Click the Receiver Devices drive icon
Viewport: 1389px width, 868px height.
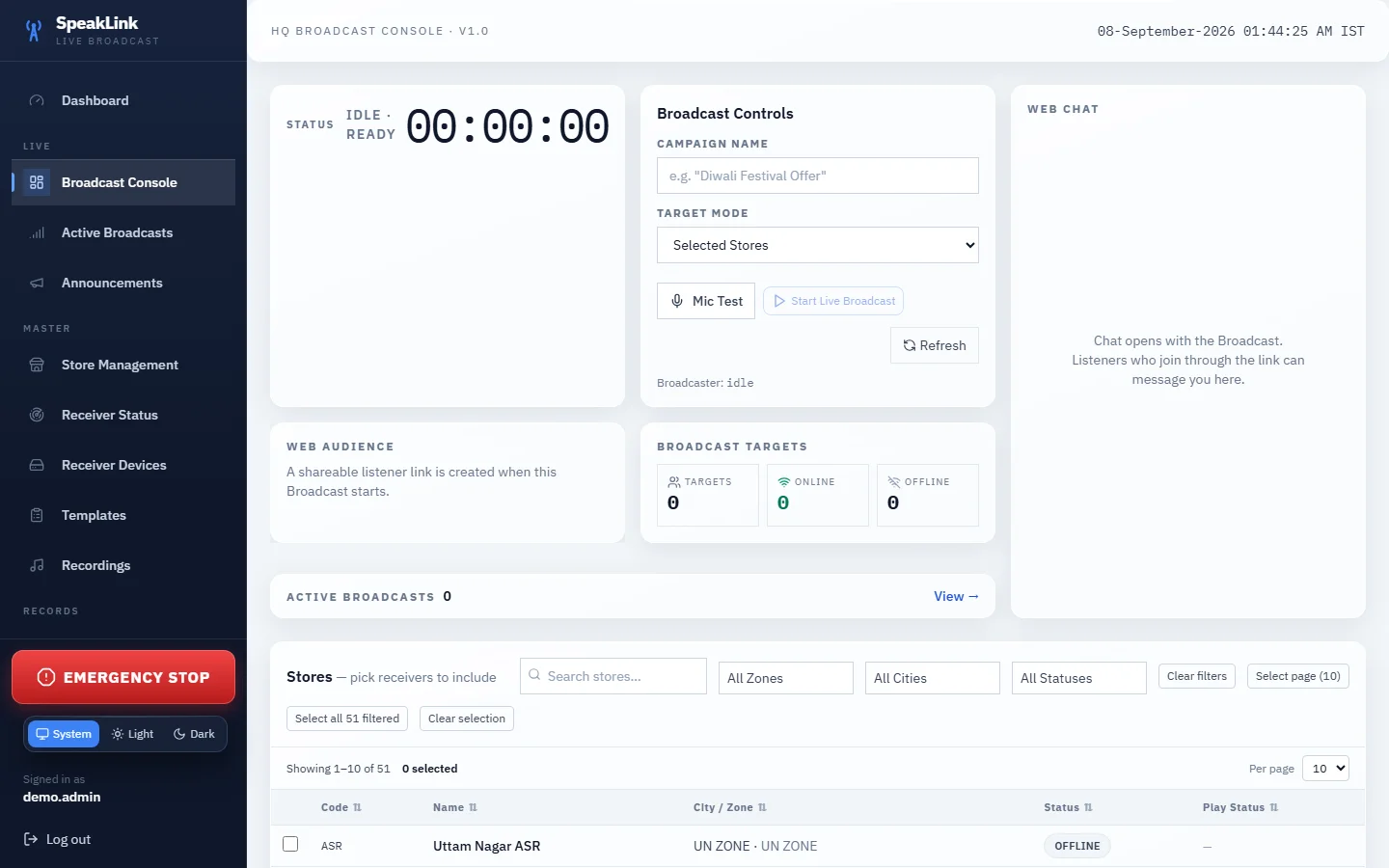(x=37, y=465)
